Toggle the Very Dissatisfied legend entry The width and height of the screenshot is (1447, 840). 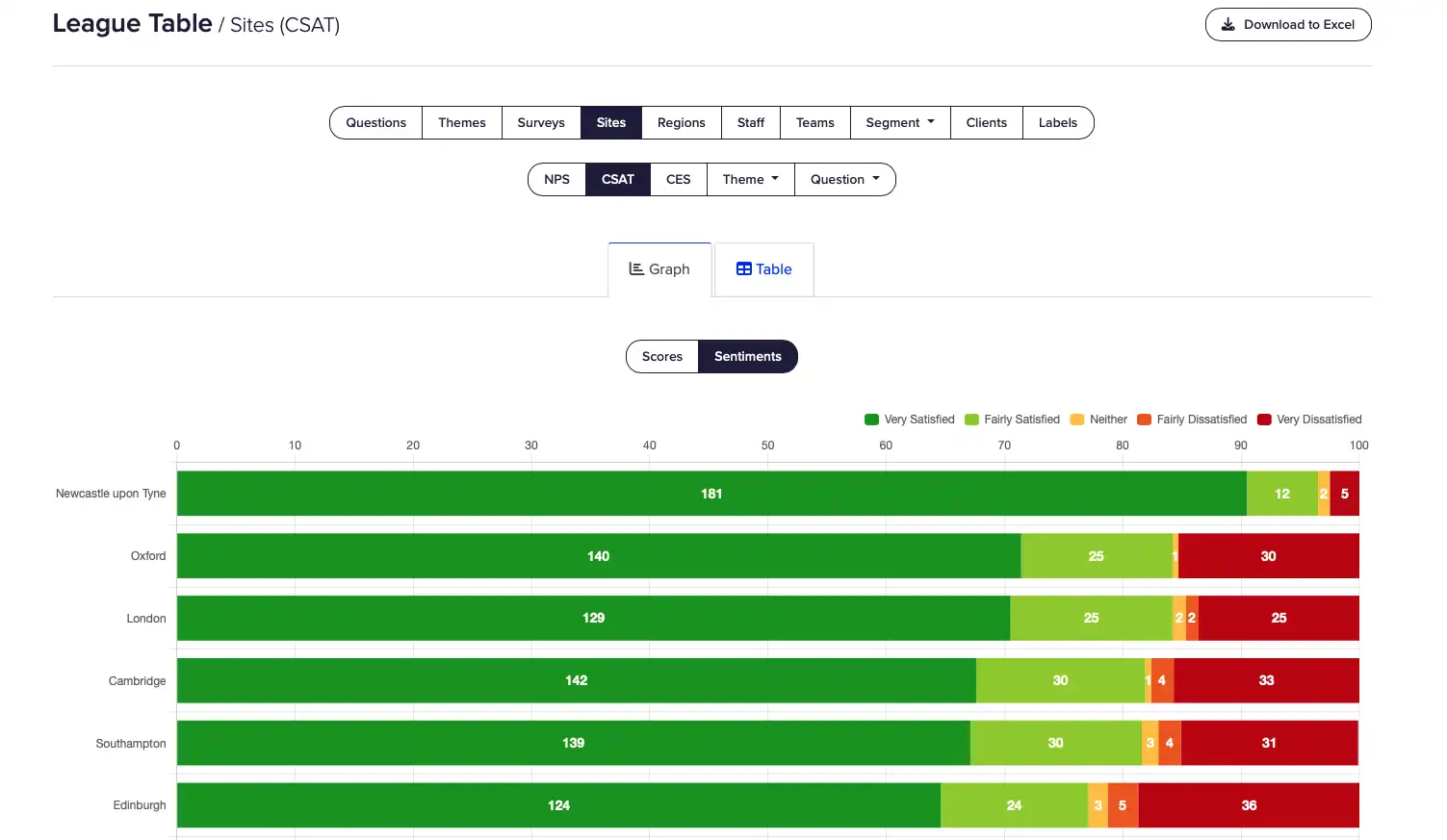tap(1309, 420)
